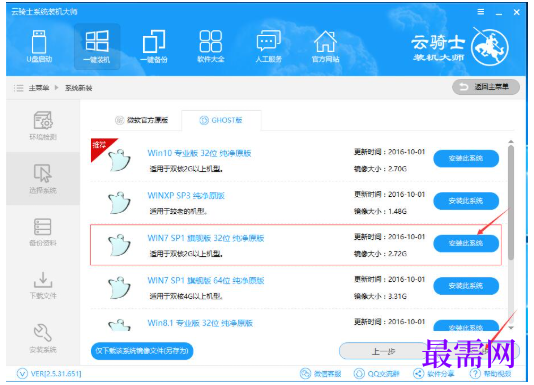Viewport: 534px width, 385px height.
Task: Click the list scroll down arrow
Action: click(x=511, y=328)
